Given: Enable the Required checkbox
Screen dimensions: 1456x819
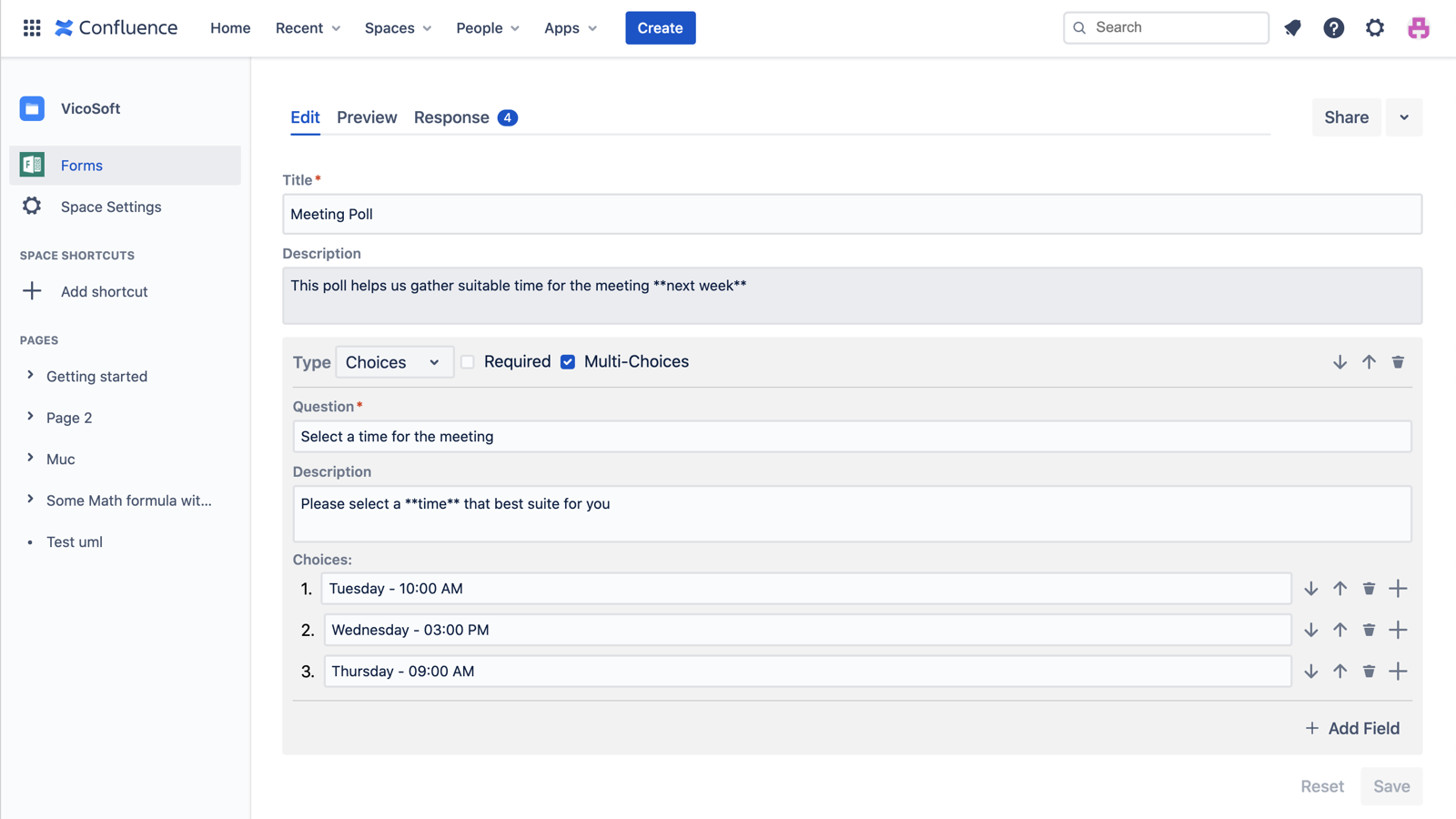Looking at the screenshot, I should coord(468,362).
